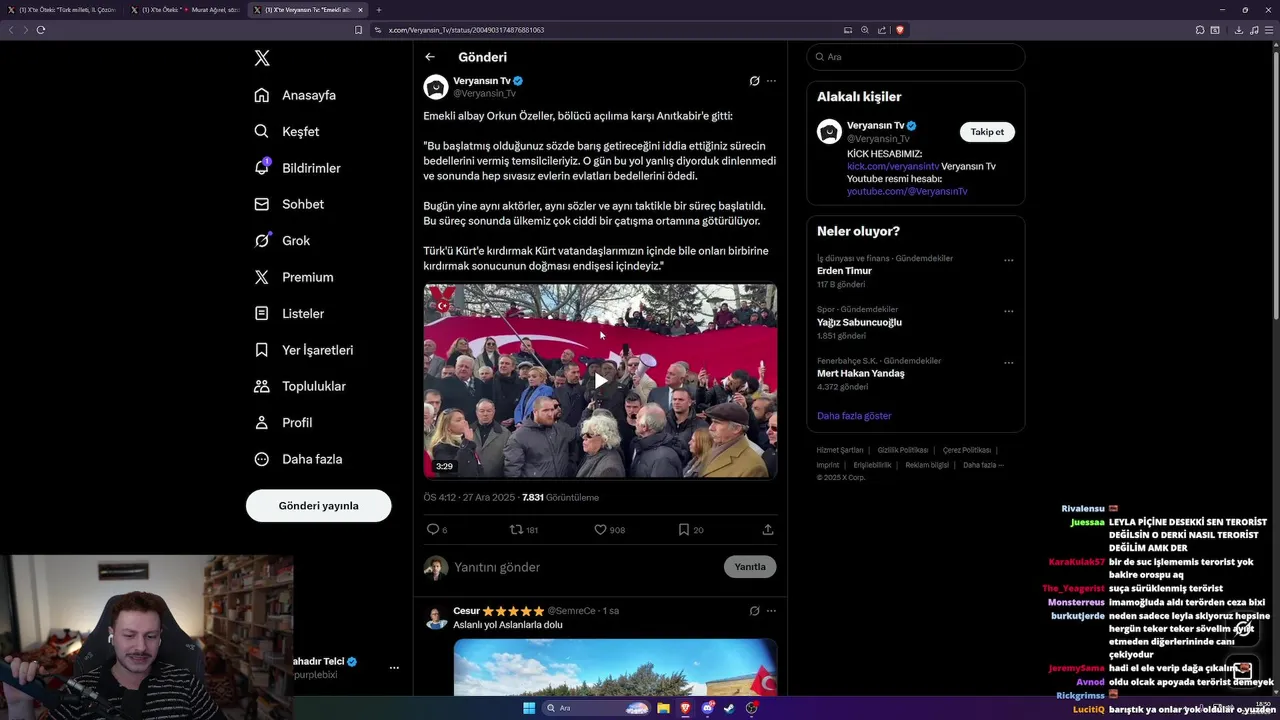Open Discord from the taskbar
This screenshot has height=720, width=1280.
[708, 708]
